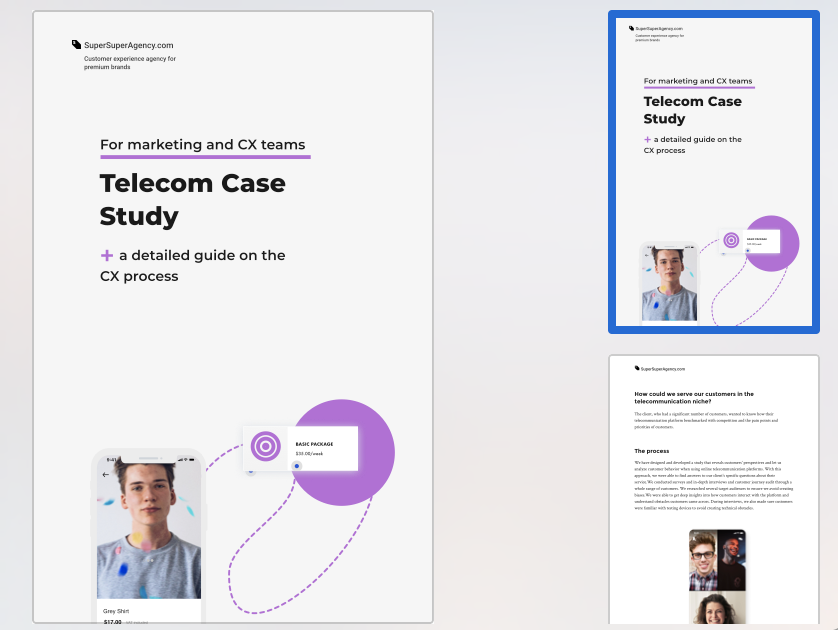Screen dimensions: 838x630
Task: Select the blue dot under Basic Package price
Action: [297, 466]
